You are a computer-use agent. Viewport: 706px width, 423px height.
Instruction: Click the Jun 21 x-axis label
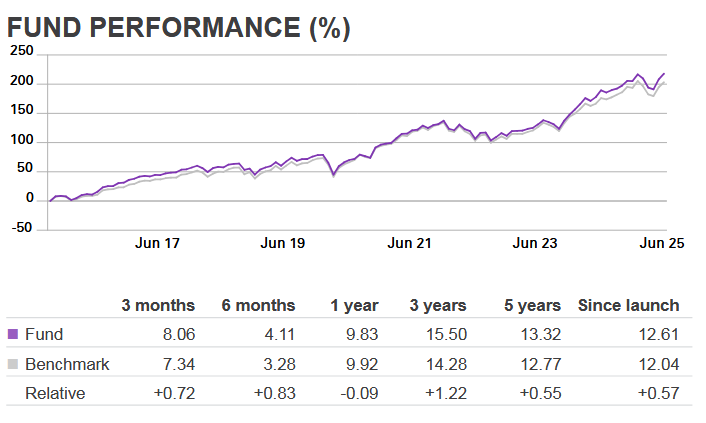point(410,243)
